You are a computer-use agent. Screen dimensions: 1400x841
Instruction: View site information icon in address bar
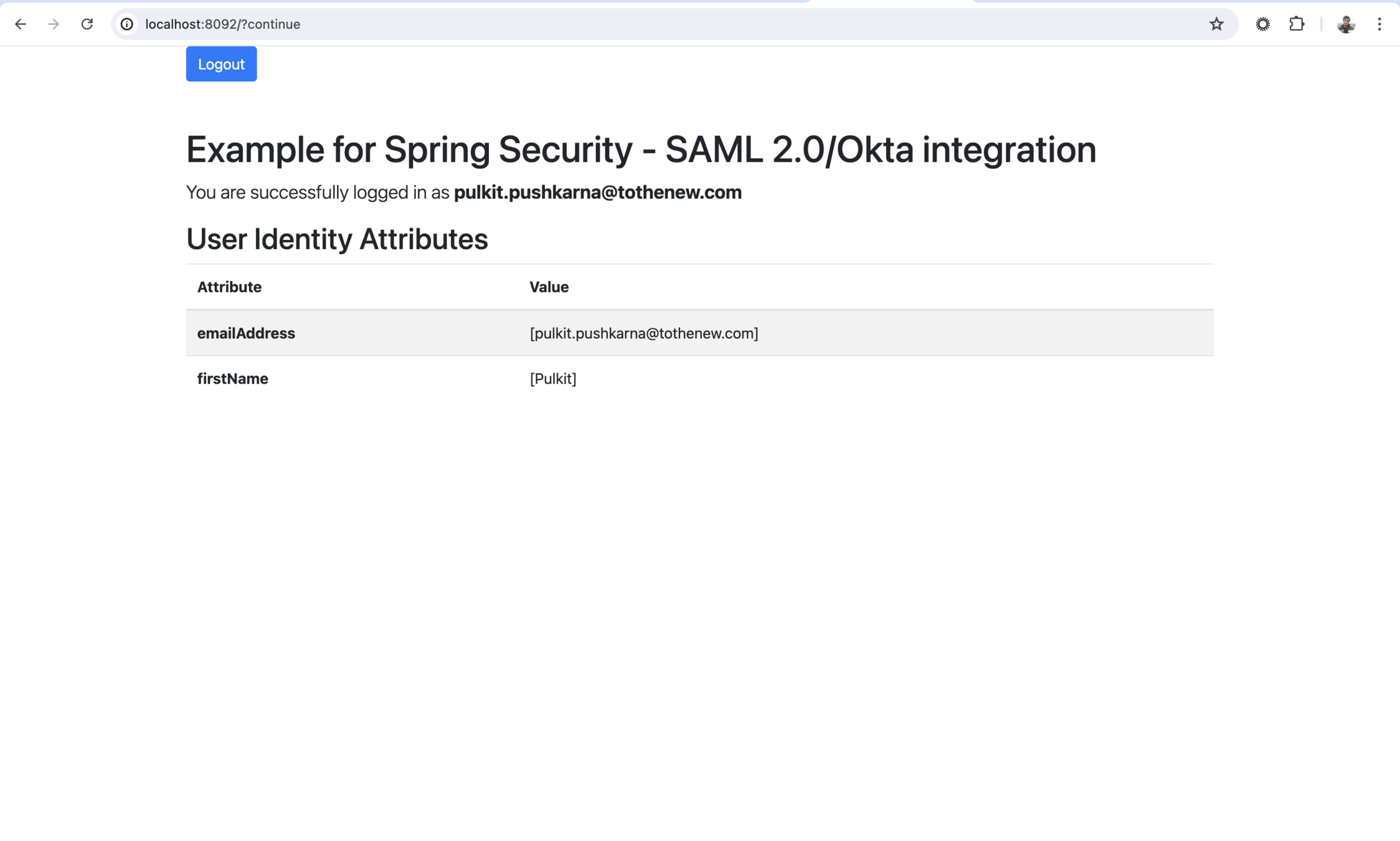127,24
